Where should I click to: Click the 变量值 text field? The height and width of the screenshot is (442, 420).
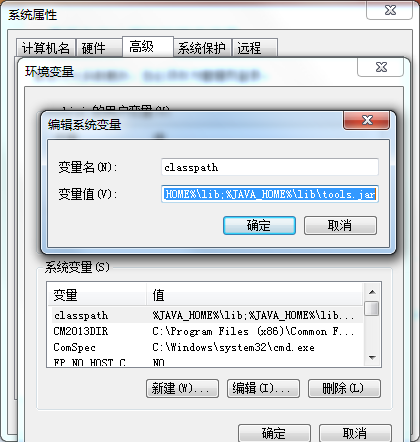270,194
